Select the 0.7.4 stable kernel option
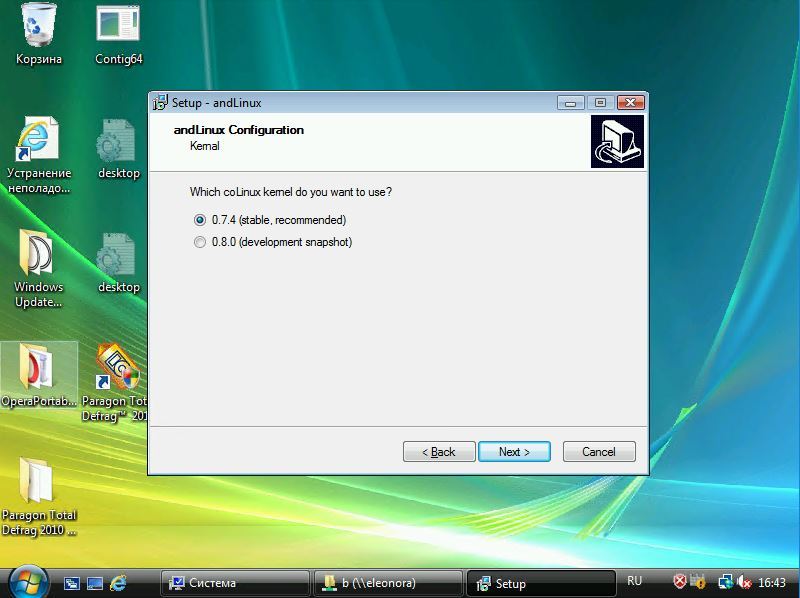 (x=201, y=220)
